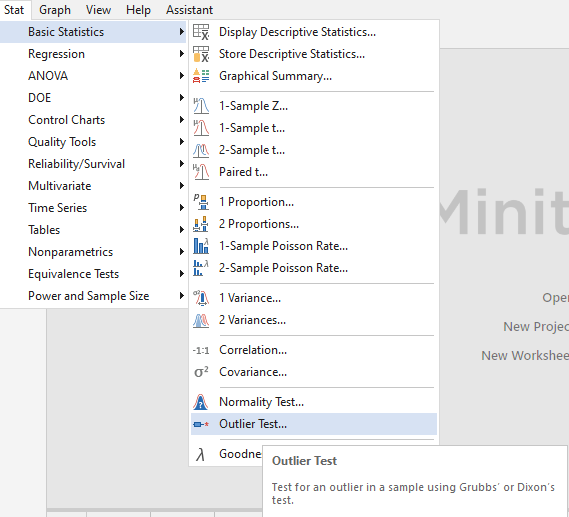Open the View menu

(x=98, y=10)
